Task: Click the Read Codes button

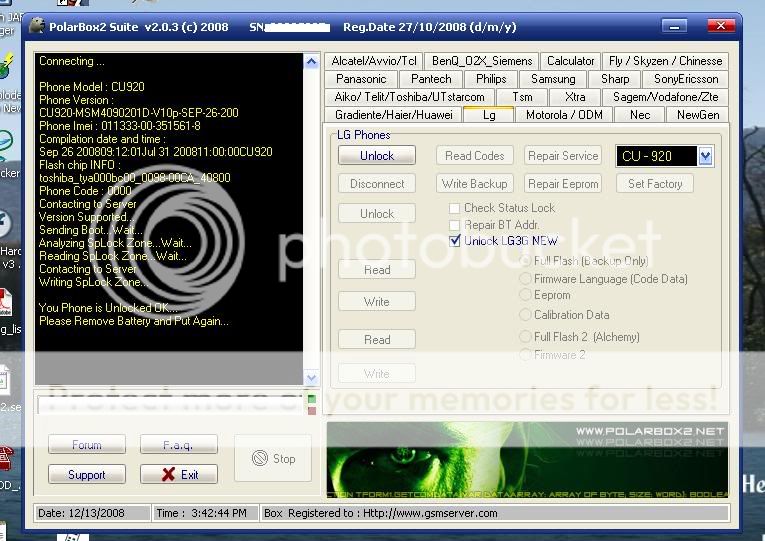Action: [x=475, y=156]
